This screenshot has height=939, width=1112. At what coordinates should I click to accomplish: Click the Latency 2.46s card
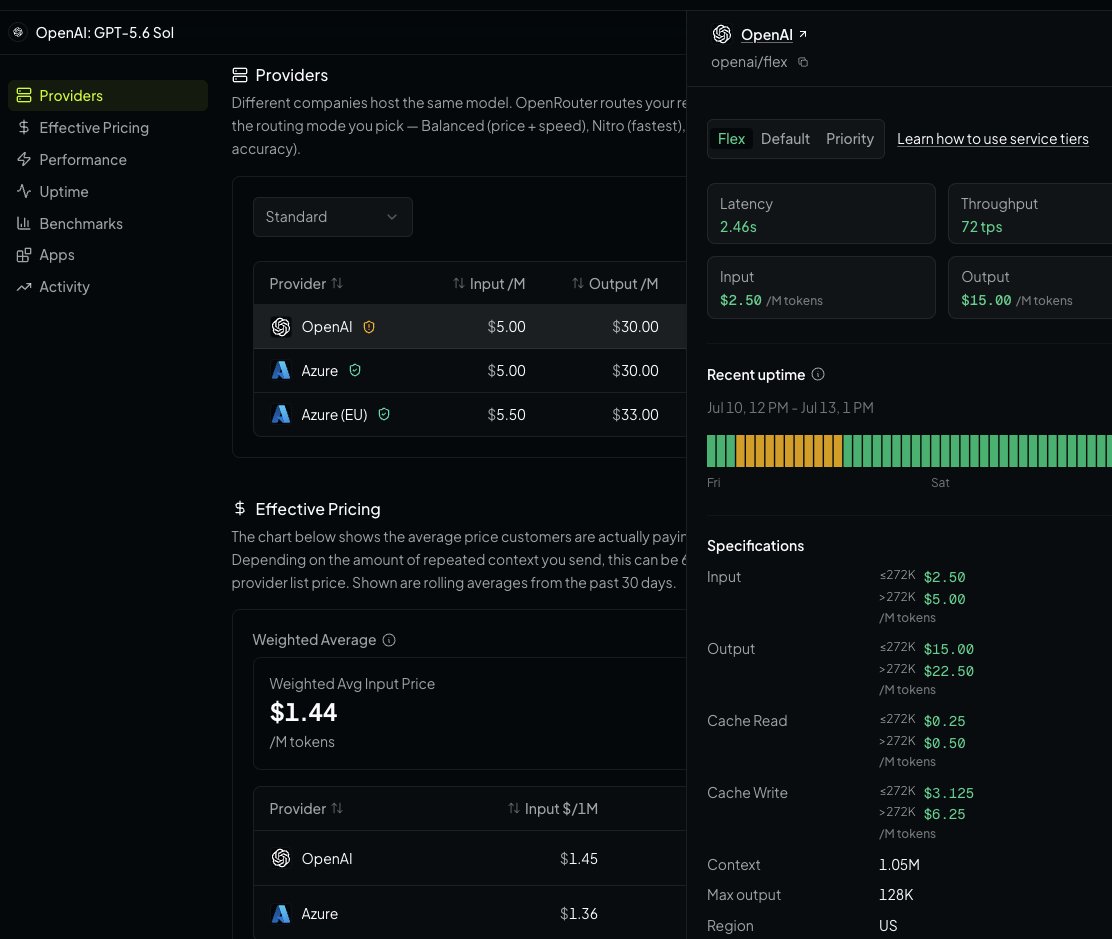(x=821, y=214)
